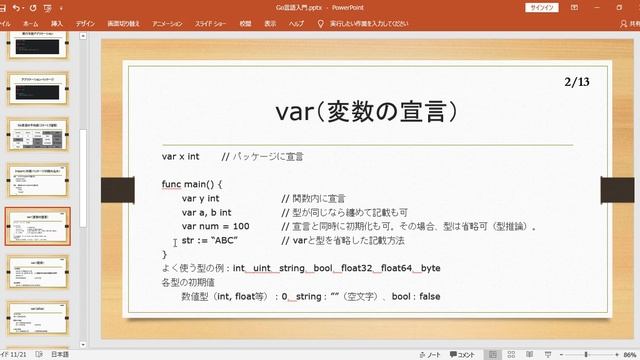Image resolution: width=640 pixels, height=360 pixels.
Task: Click the code line 'var y int'
Action: pos(200,199)
